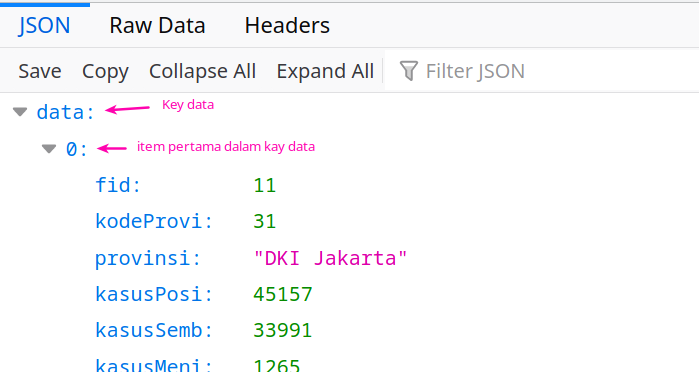Click the "DKI Jakarta" string value

pyautogui.click(x=330, y=258)
